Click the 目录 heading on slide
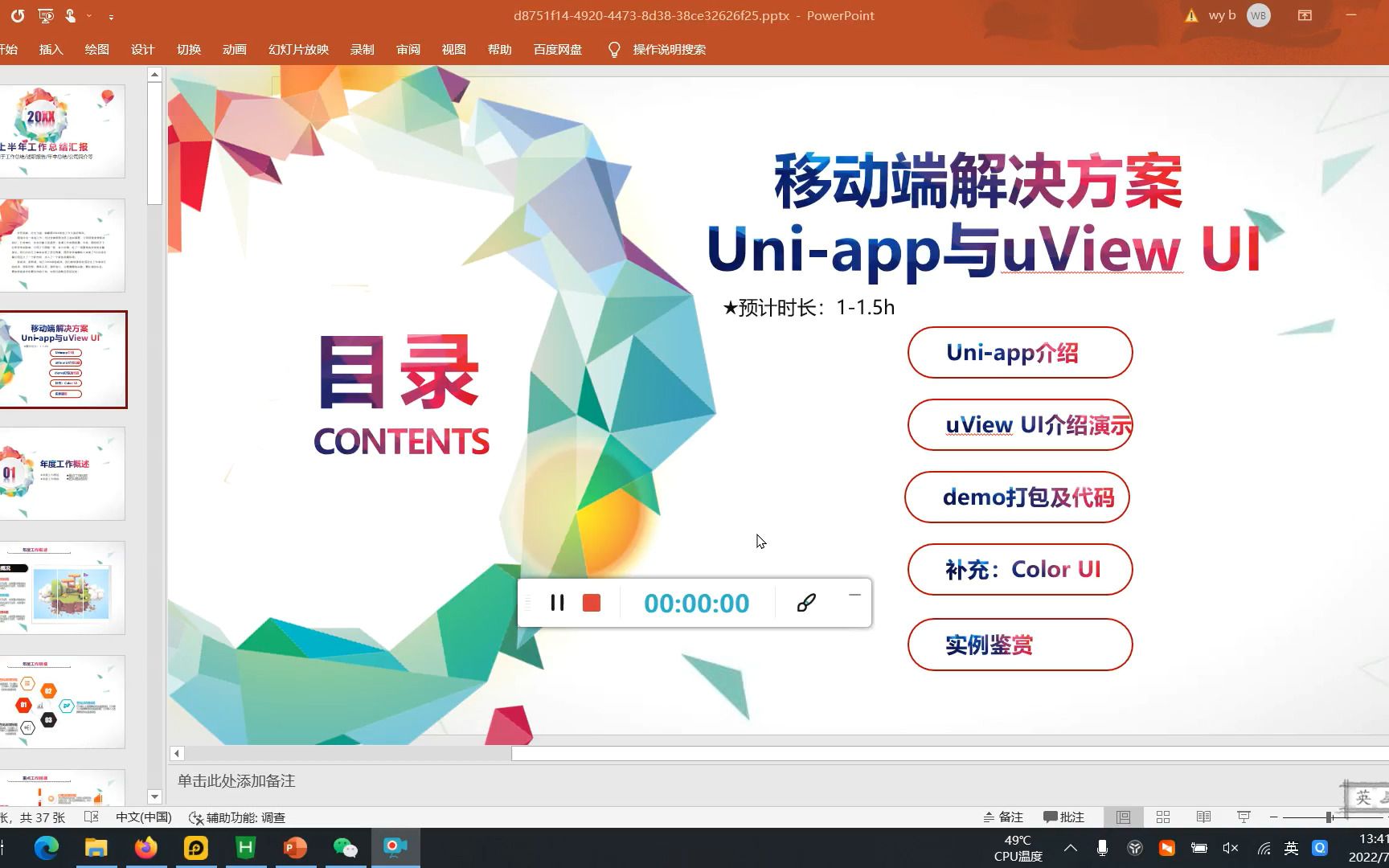 coord(399,373)
